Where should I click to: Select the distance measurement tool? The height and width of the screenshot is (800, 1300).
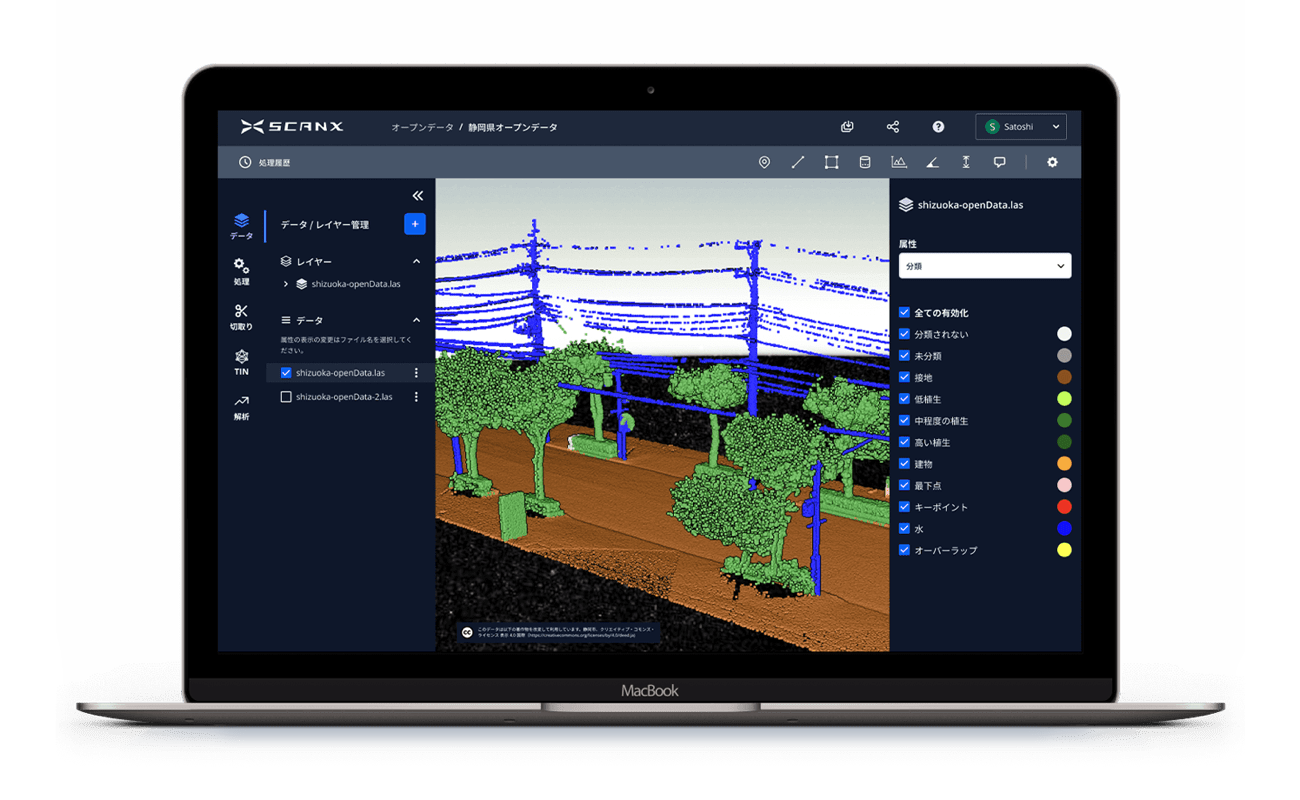pos(798,162)
